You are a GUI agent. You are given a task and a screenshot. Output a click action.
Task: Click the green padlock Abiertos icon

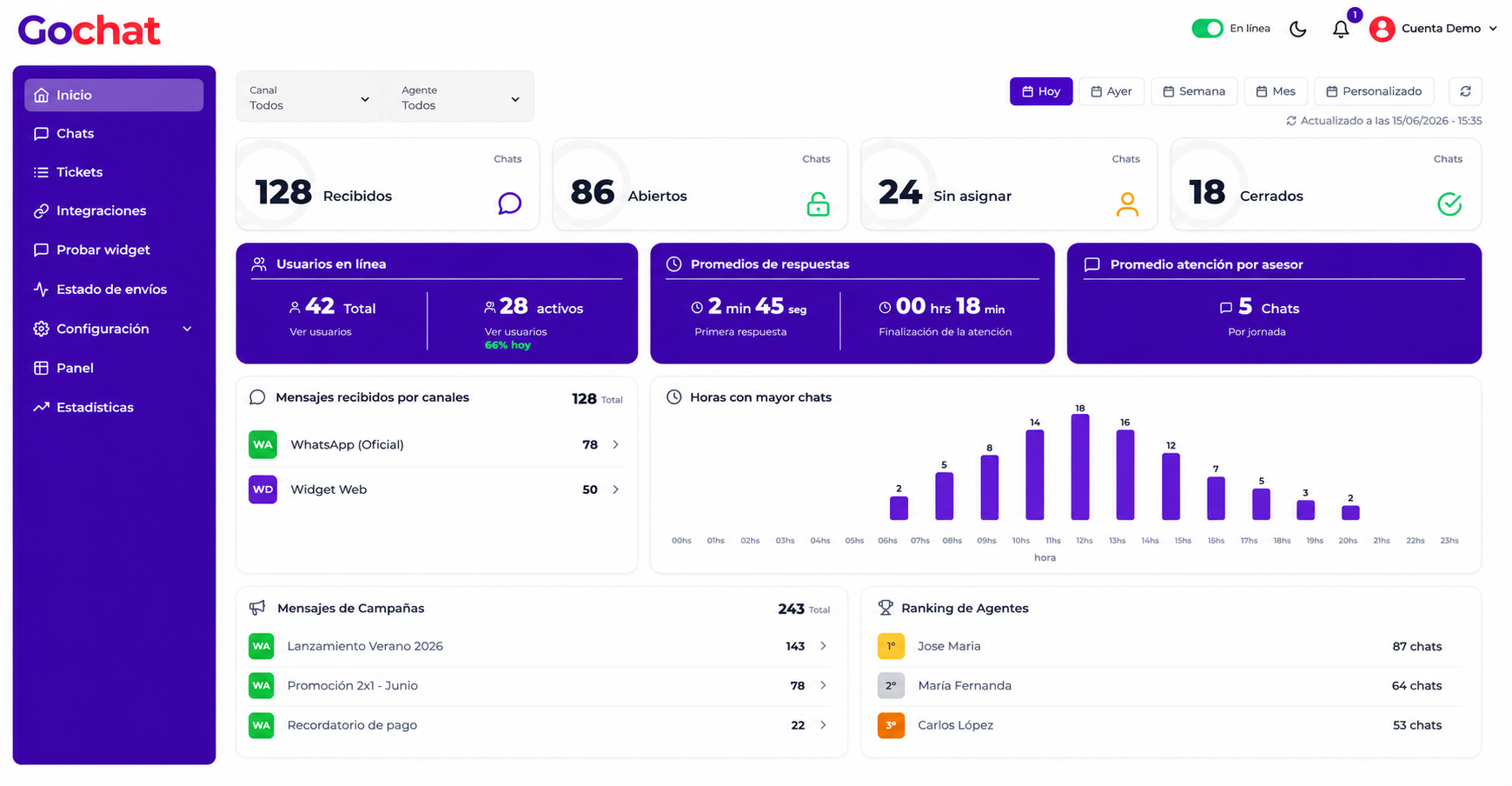pos(818,203)
